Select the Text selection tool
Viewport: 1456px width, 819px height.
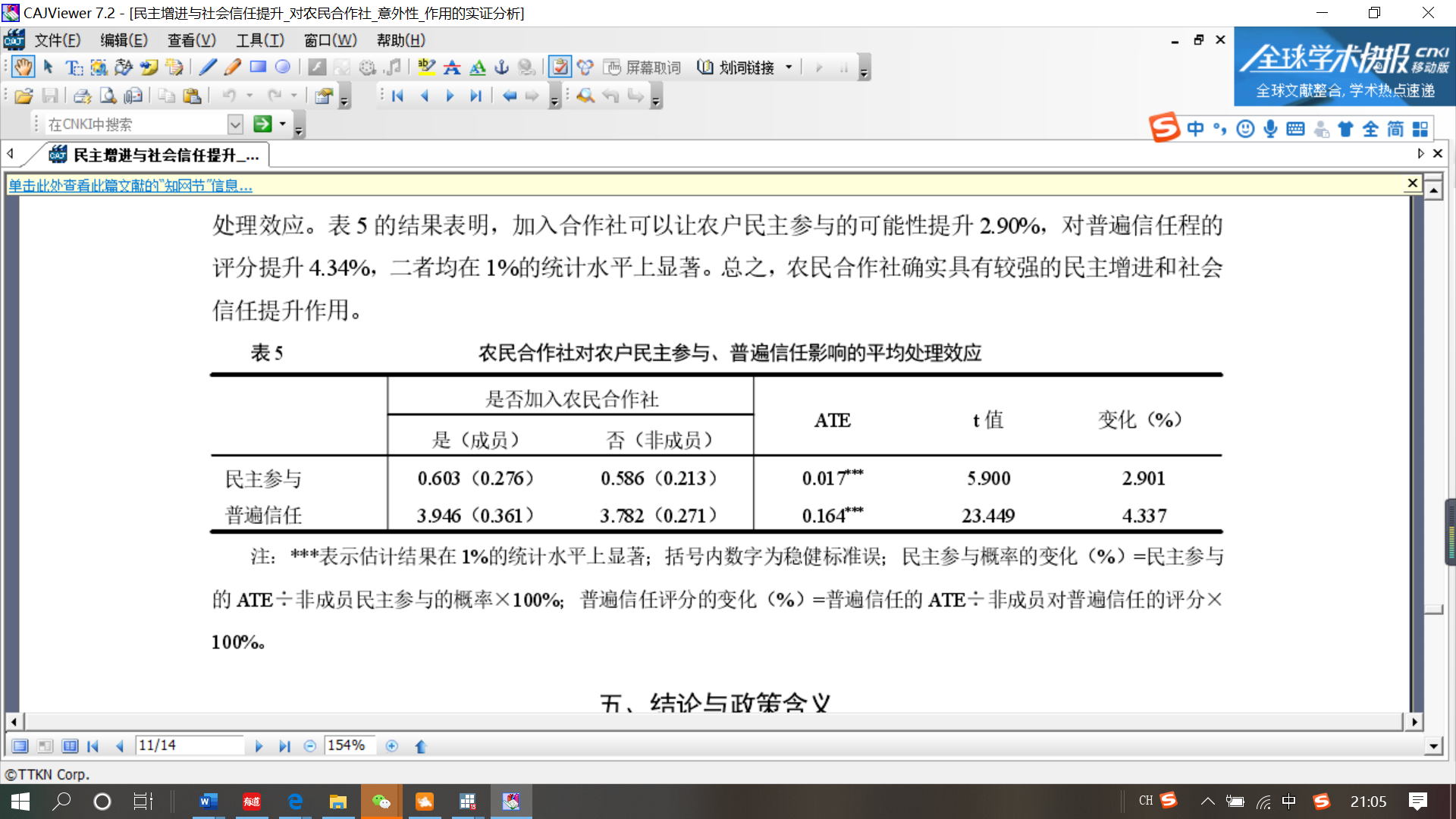coord(74,67)
